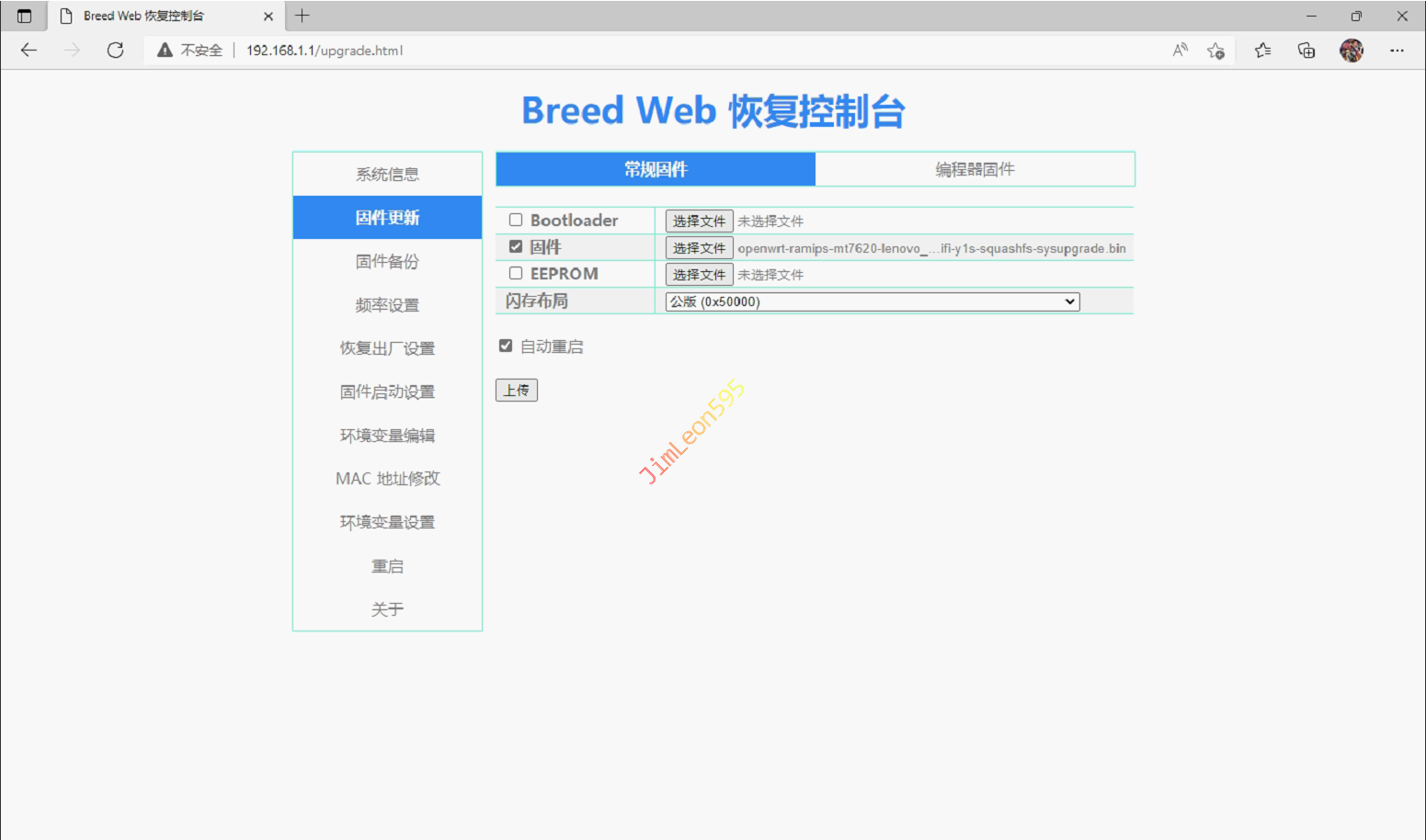
Task: Enable the Bootloader checkbox
Action: click(x=516, y=220)
